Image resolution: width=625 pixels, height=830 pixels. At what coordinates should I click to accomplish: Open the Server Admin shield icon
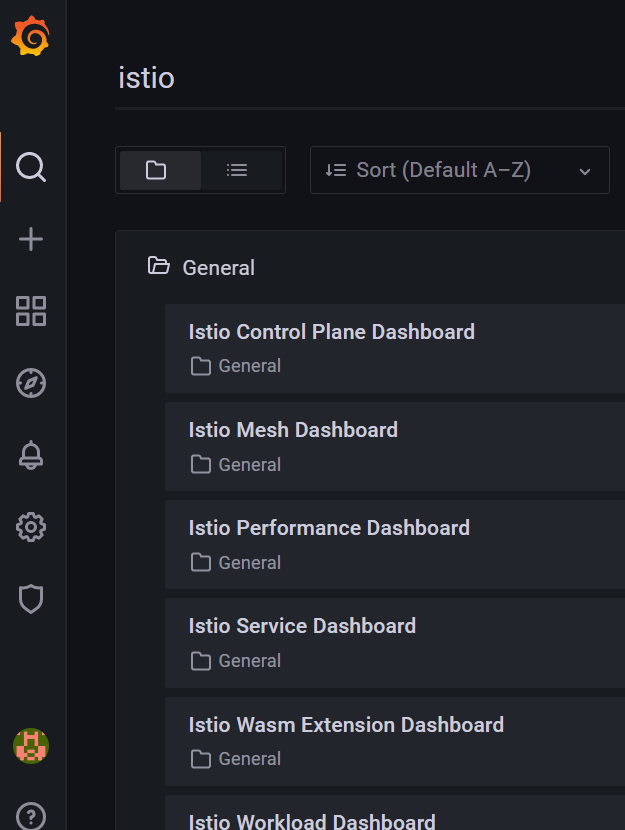31,599
